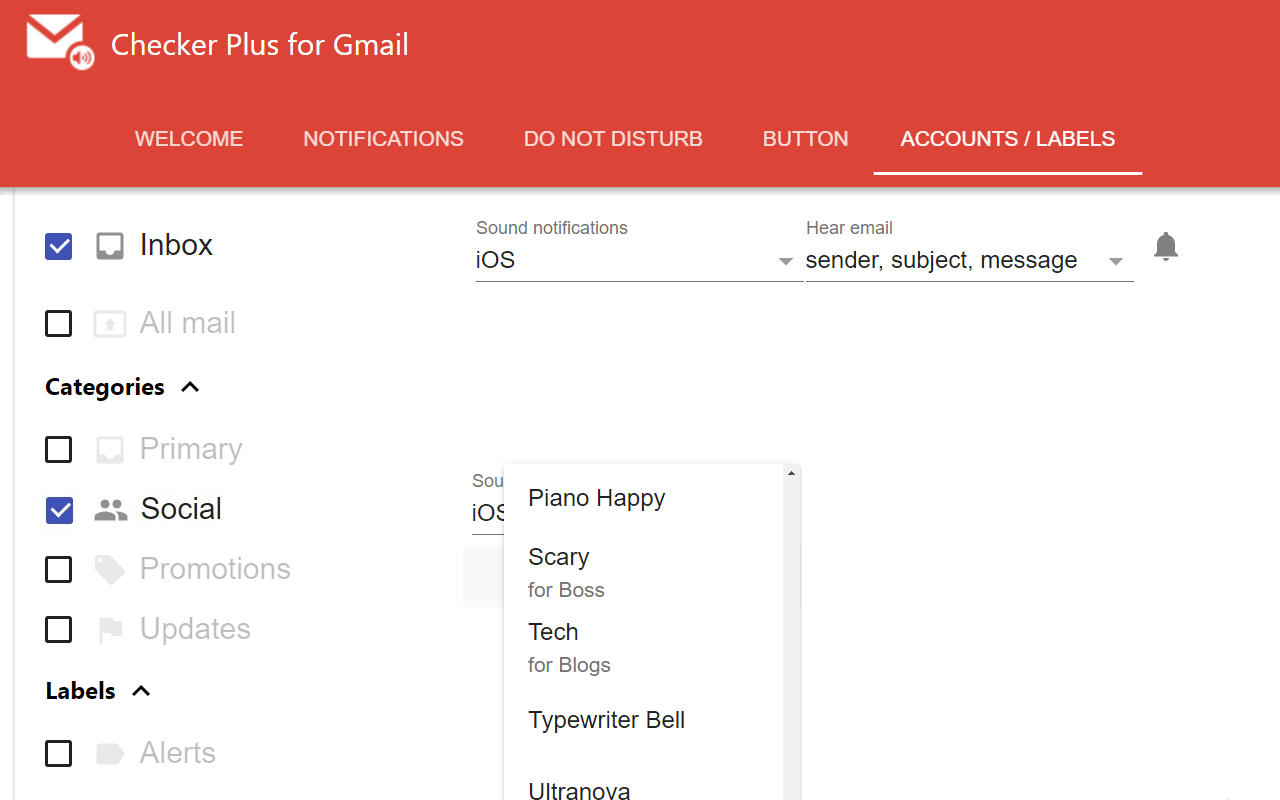Click the notification bell icon
This screenshot has height=800, width=1280.
1165,246
